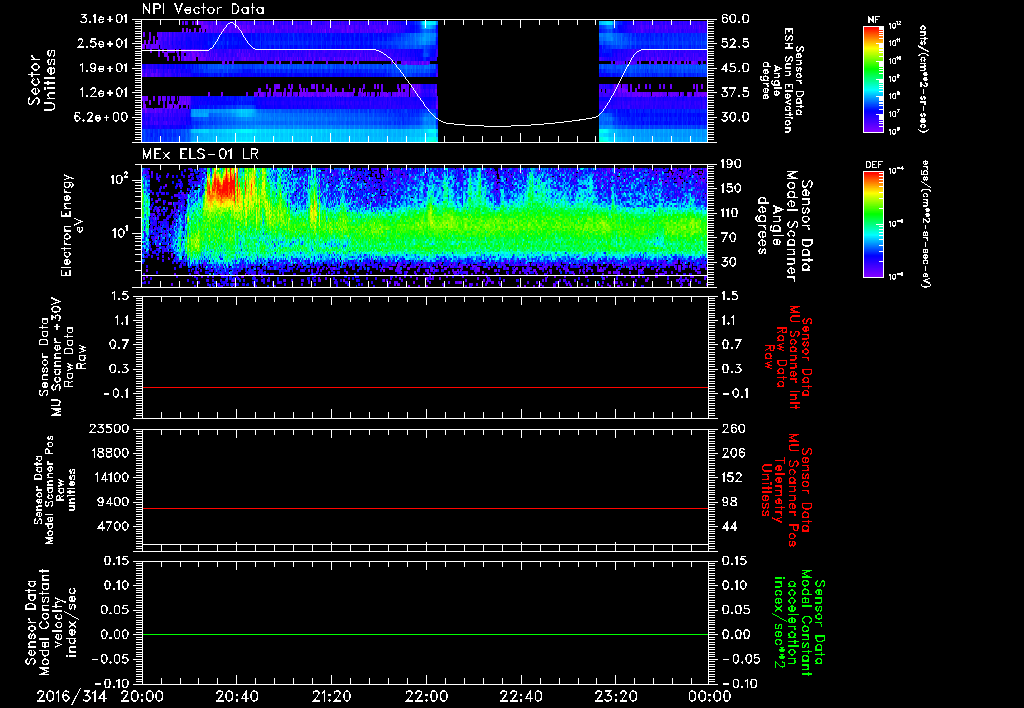The height and width of the screenshot is (708, 1024).
Task: Click the "9400" scanner position tick
Action: tap(115, 502)
